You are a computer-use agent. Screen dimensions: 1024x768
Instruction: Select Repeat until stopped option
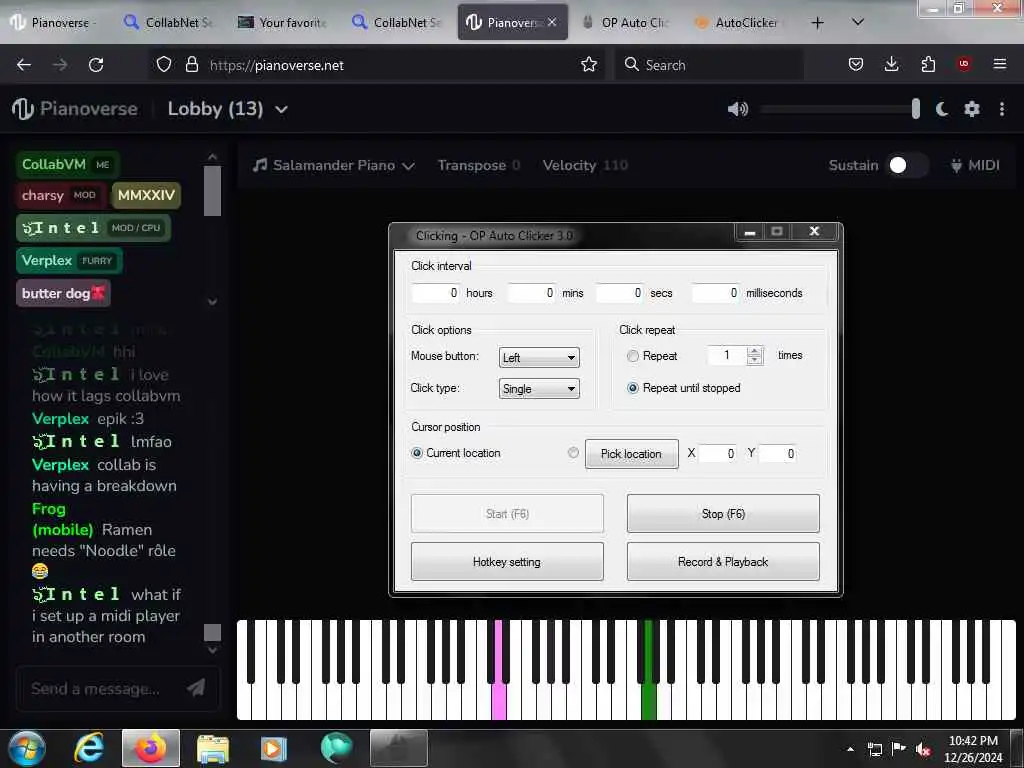coord(632,388)
